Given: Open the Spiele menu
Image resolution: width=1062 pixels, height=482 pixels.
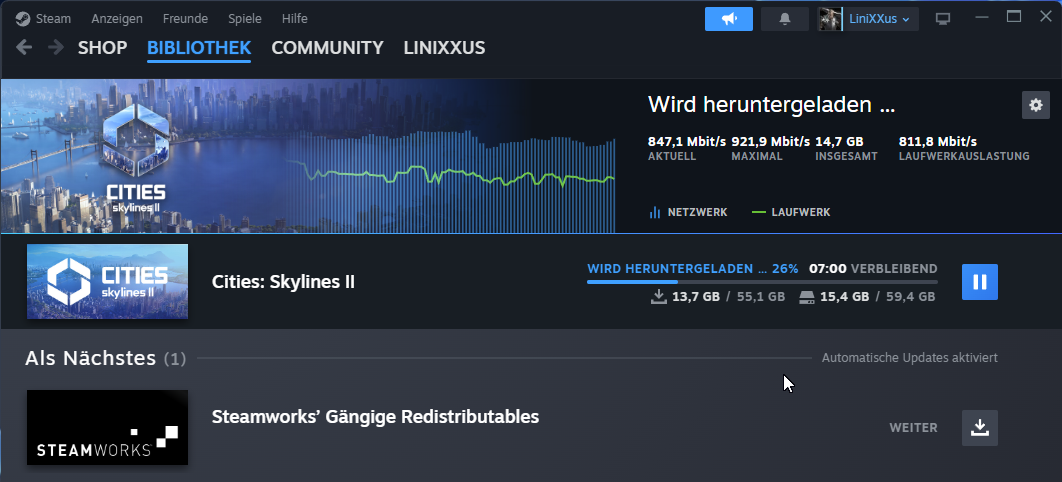Looking at the screenshot, I should 245,19.
